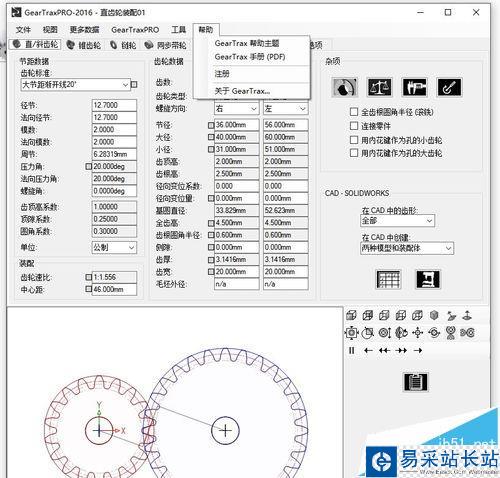Open the 齿轮标准 dropdown showing 大节距渐开线20°

(x=75, y=85)
